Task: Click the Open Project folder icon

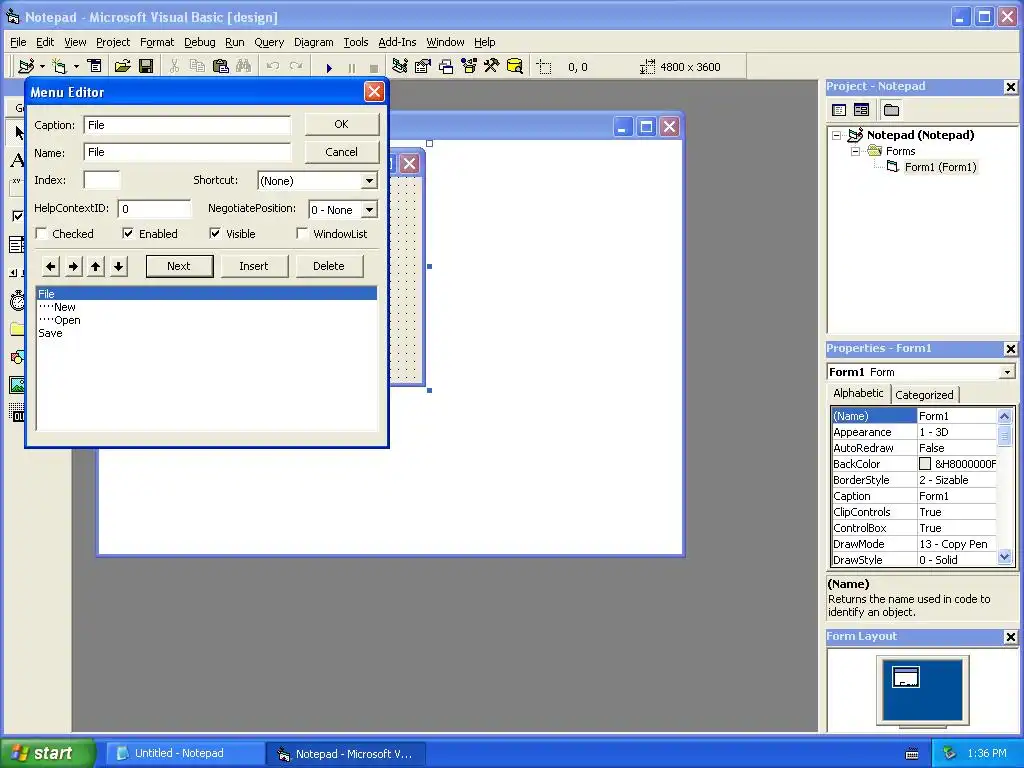Action: pyautogui.click(x=122, y=67)
